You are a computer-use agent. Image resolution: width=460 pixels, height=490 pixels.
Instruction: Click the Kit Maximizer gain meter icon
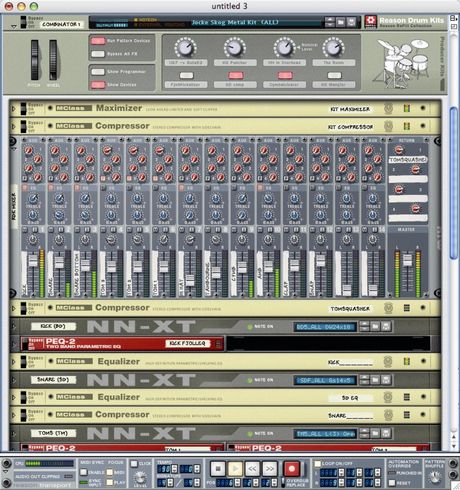coord(407,108)
